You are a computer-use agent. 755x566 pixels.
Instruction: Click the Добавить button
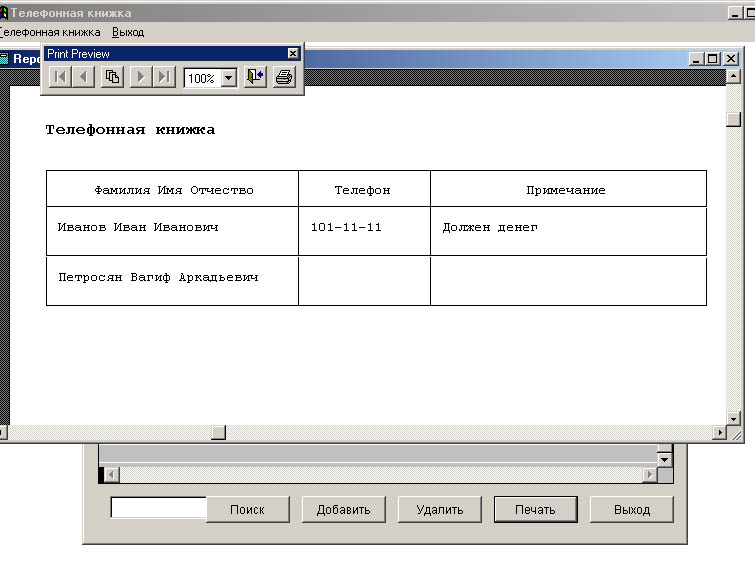click(x=344, y=510)
